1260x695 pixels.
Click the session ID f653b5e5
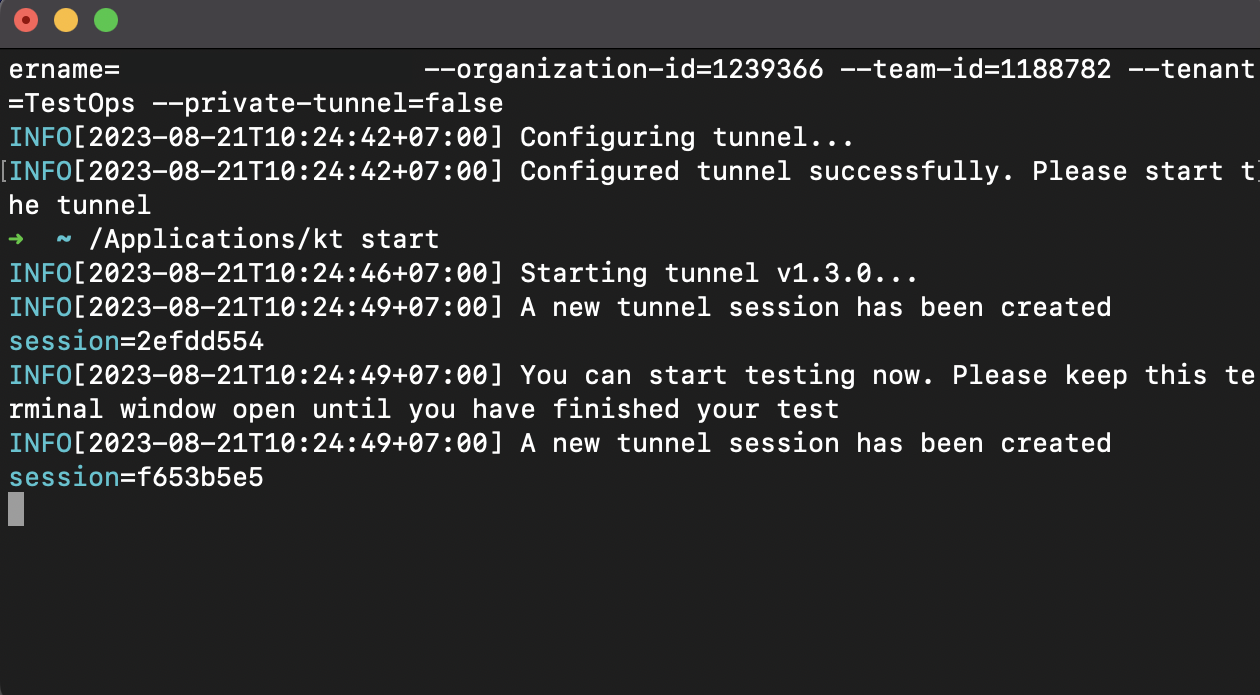coord(192,478)
